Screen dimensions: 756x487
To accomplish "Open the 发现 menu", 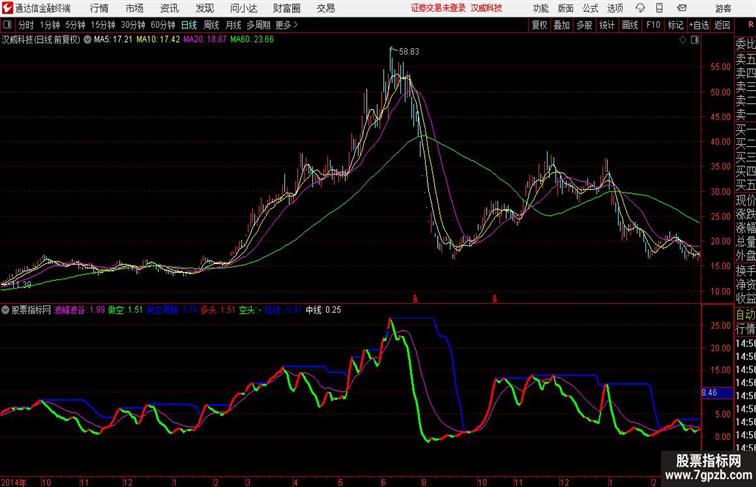I will tap(205, 8).
